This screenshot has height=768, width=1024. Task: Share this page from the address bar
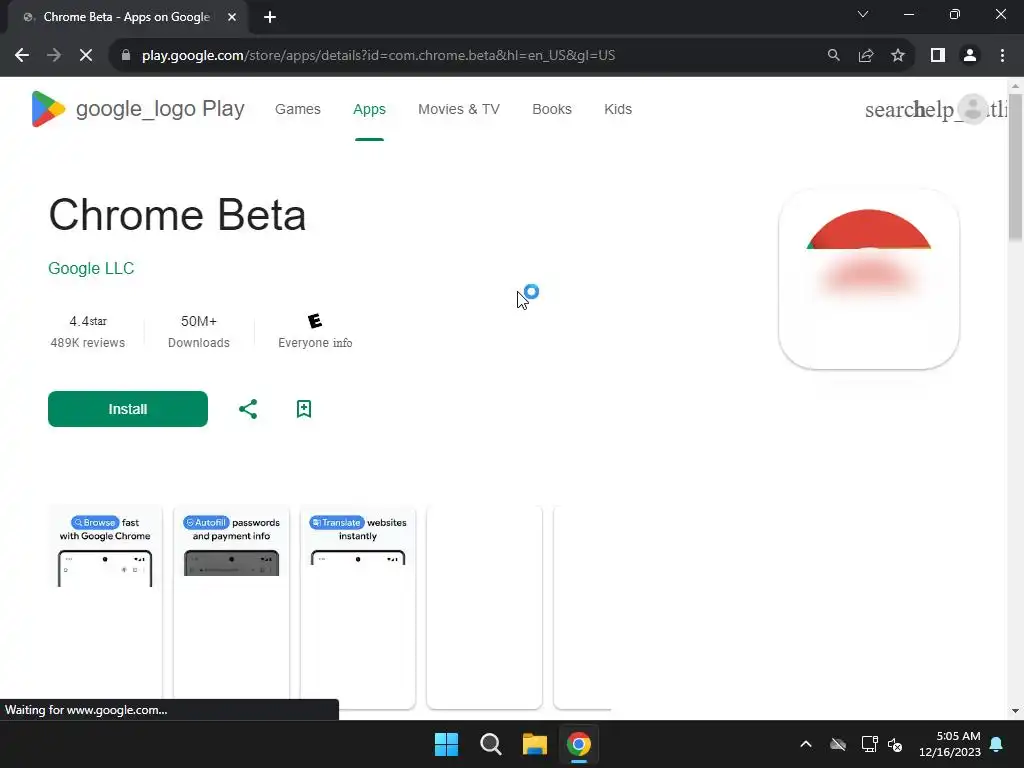pyautogui.click(x=866, y=56)
